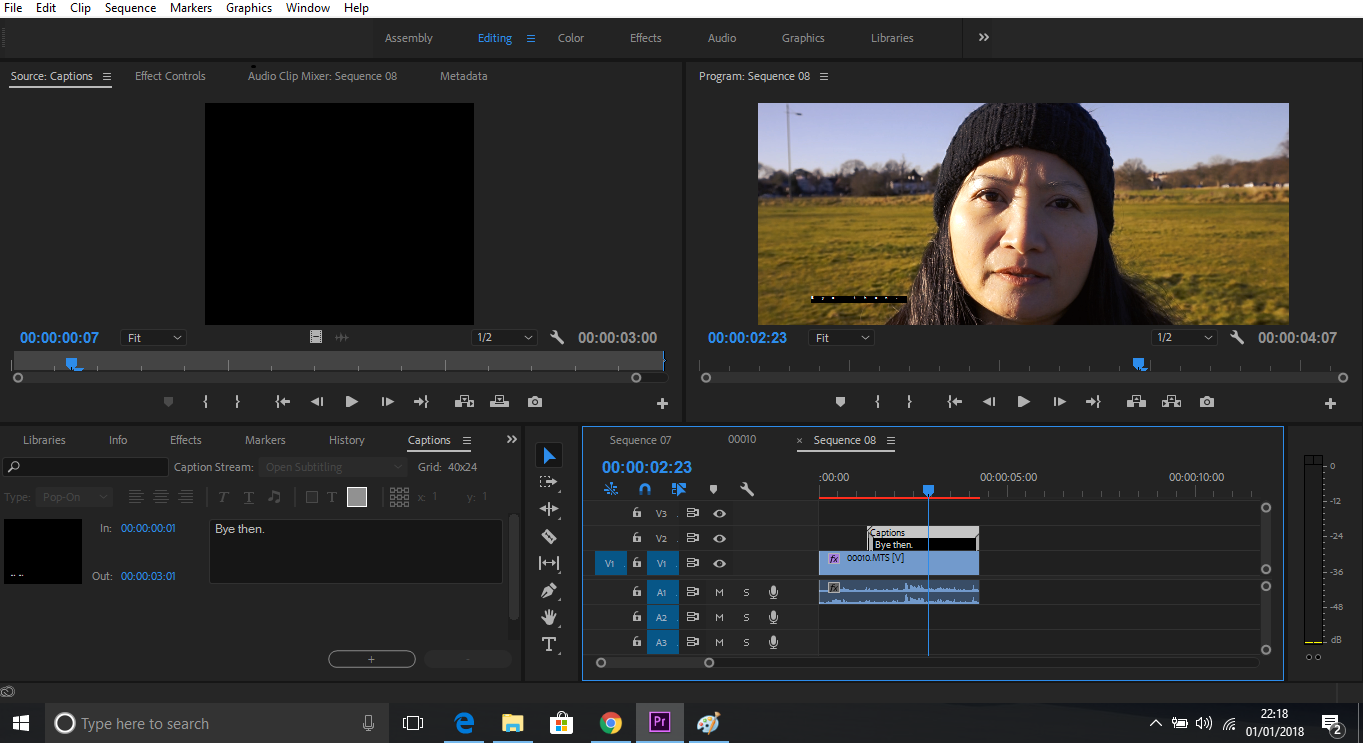Open Program monitor button editor plus
Screen dimensions: 1363x743
(1330, 404)
